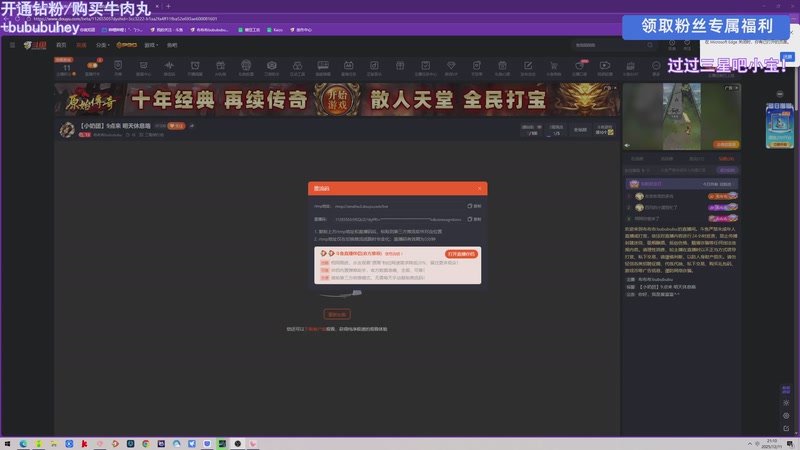This screenshot has height=450, width=800.
Task: Click the pencil edit post icon
Action: click(528, 65)
